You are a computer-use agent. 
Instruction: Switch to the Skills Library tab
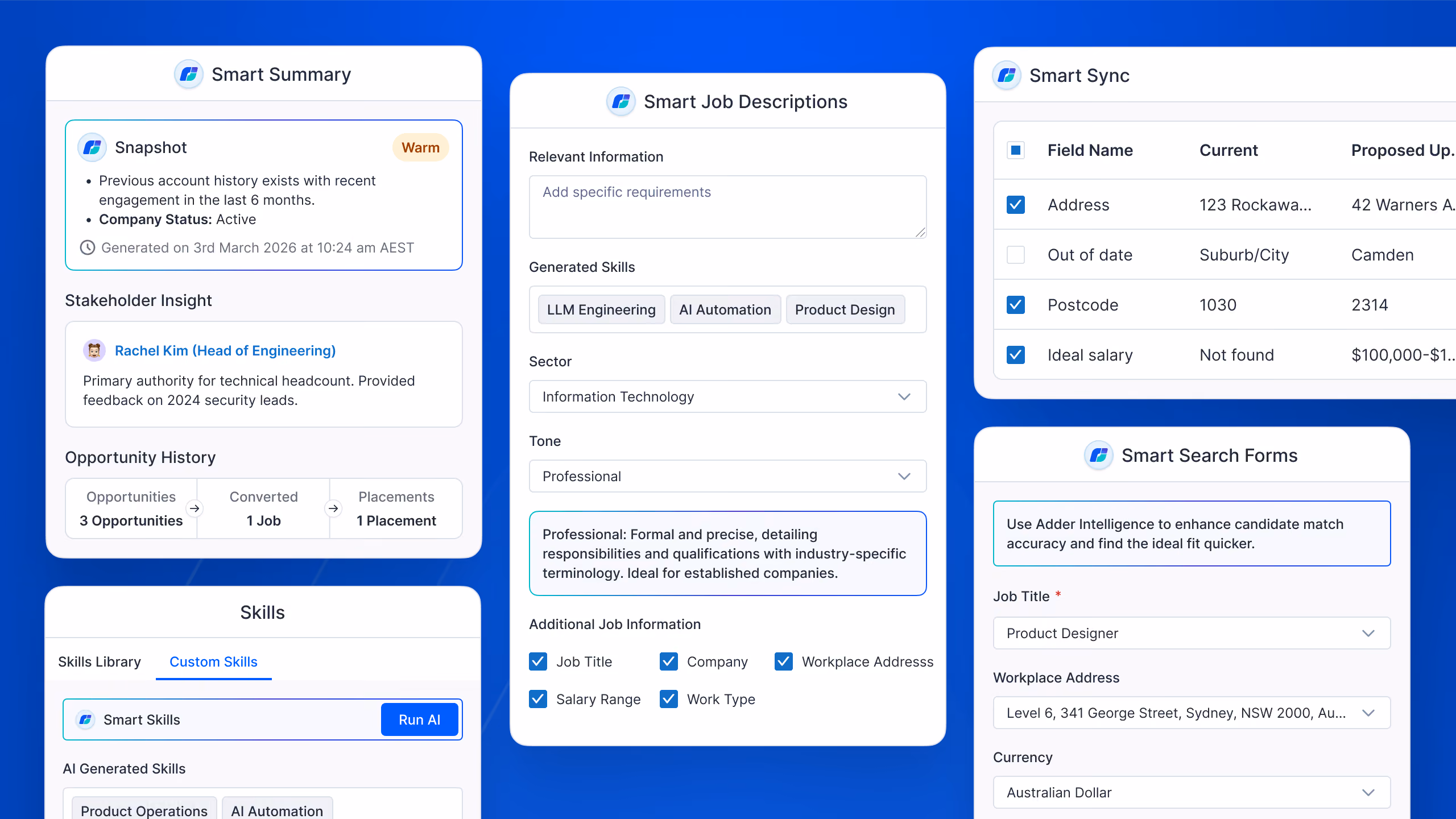tap(100, 662)
